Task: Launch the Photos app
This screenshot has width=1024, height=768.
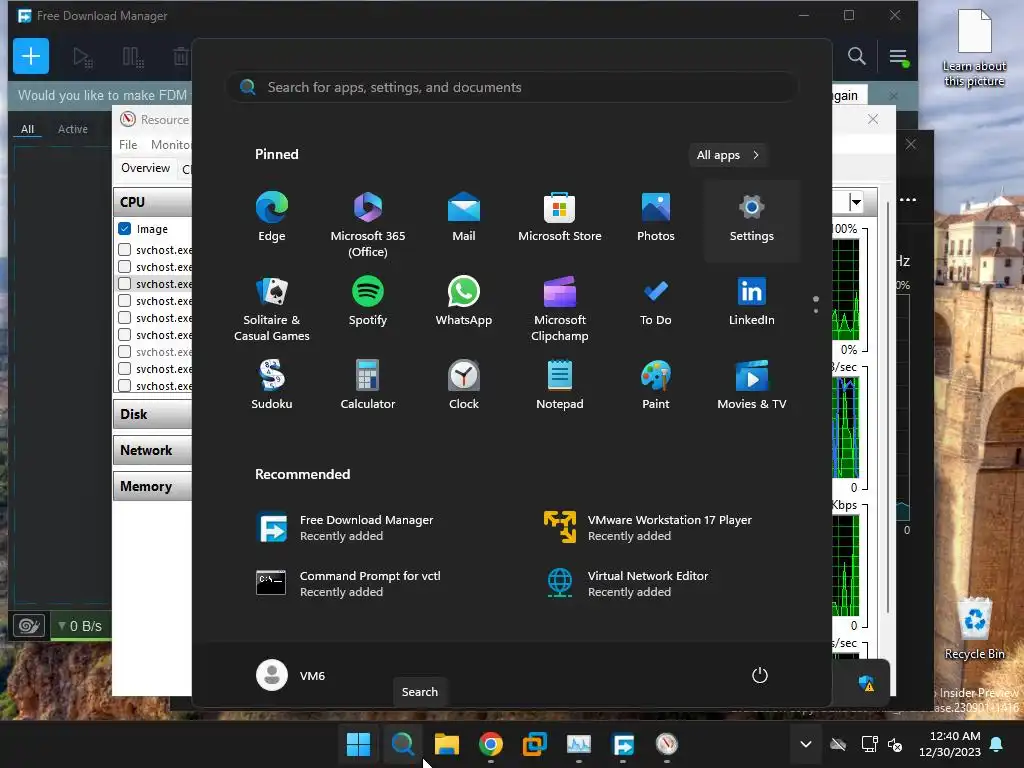Action: click(x=656, y=217)
